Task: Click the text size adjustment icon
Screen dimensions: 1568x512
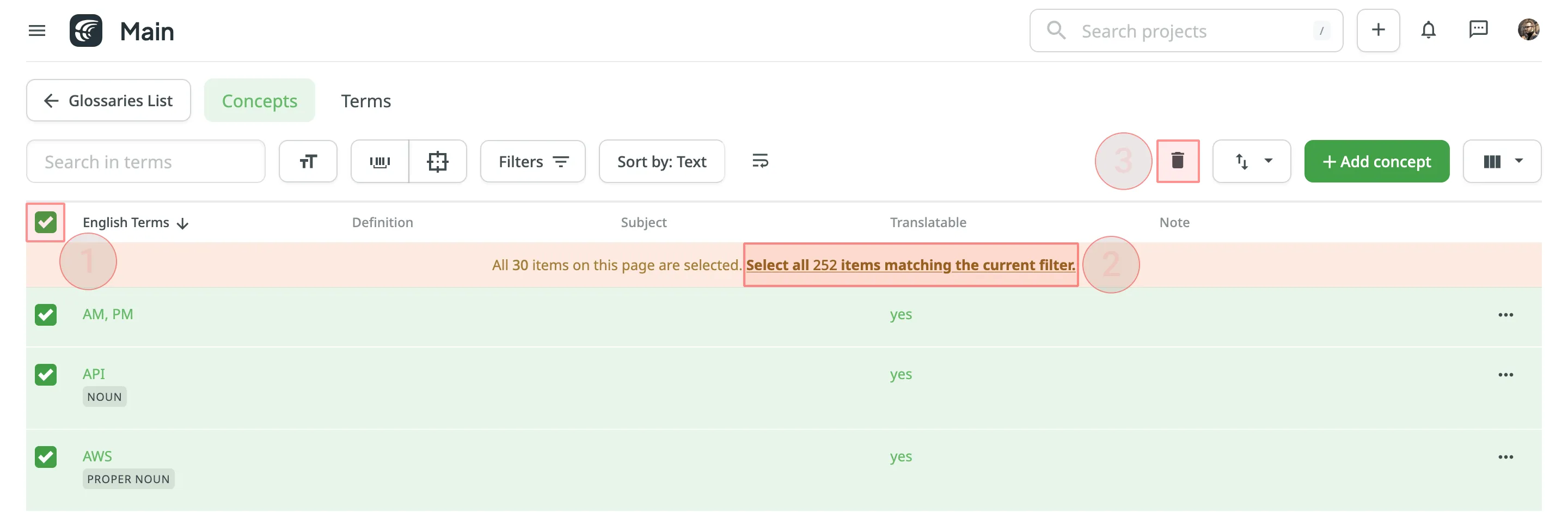Action: [x=308, y=161]
